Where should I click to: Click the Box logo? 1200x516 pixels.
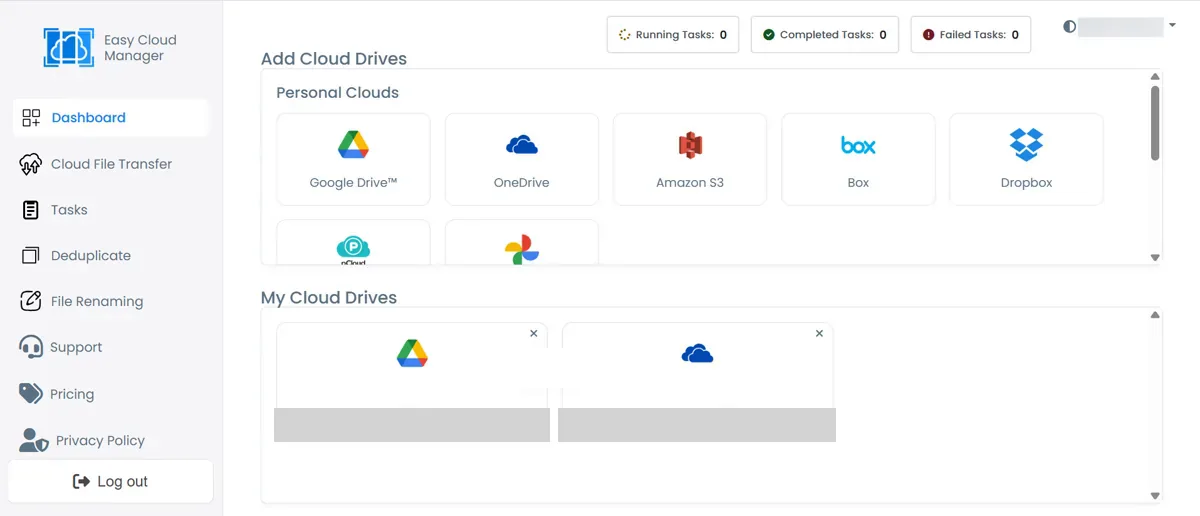coord(858,146)
